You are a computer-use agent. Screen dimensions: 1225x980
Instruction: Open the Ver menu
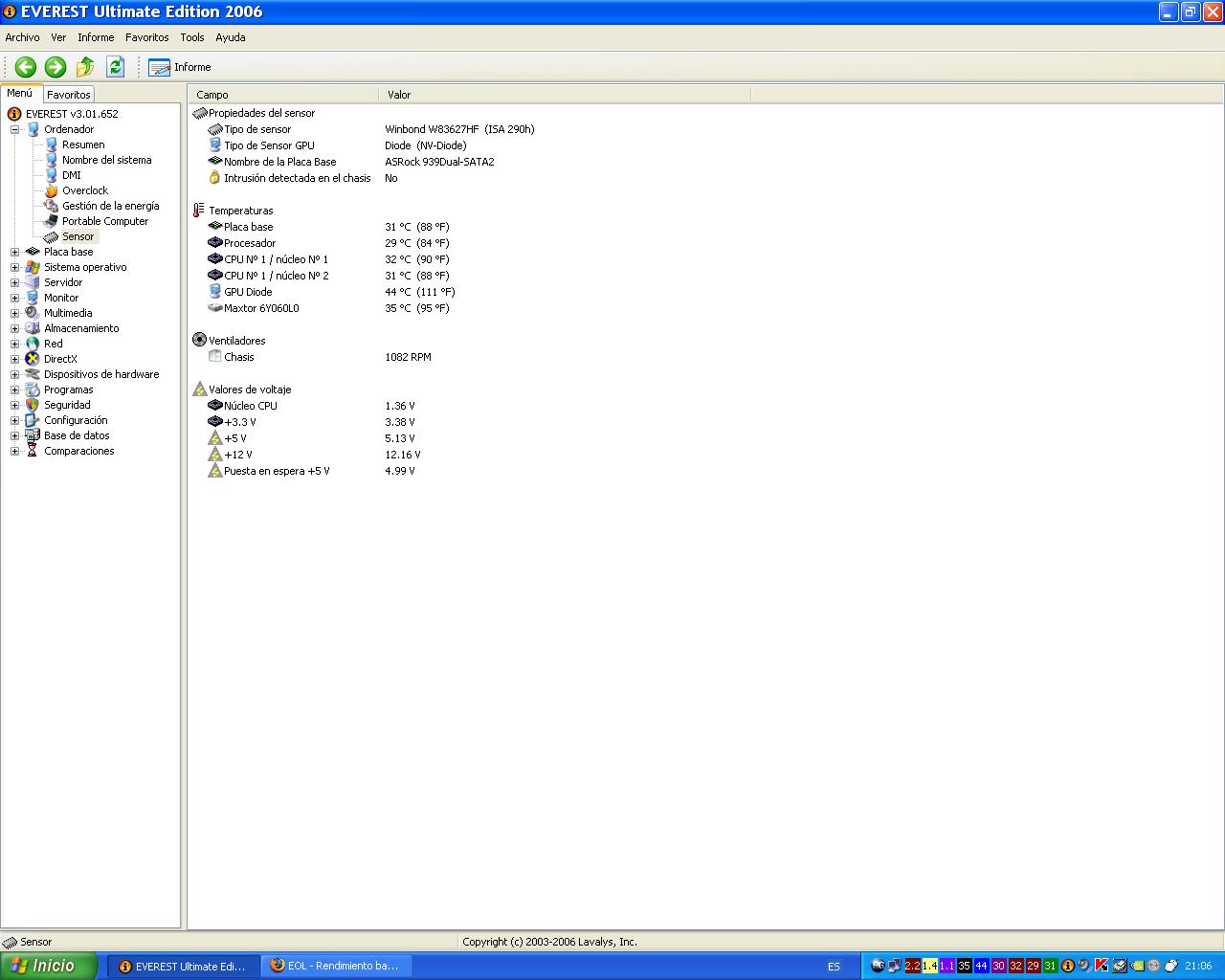pyautogui.click(x=58, y=37)
